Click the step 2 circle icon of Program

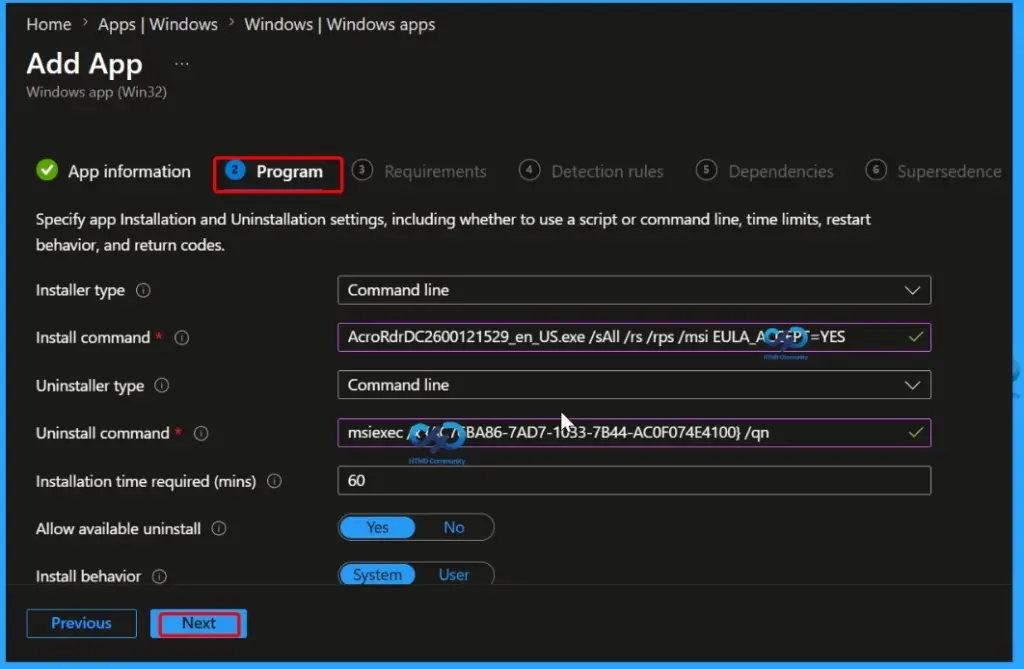coord(235,171)
